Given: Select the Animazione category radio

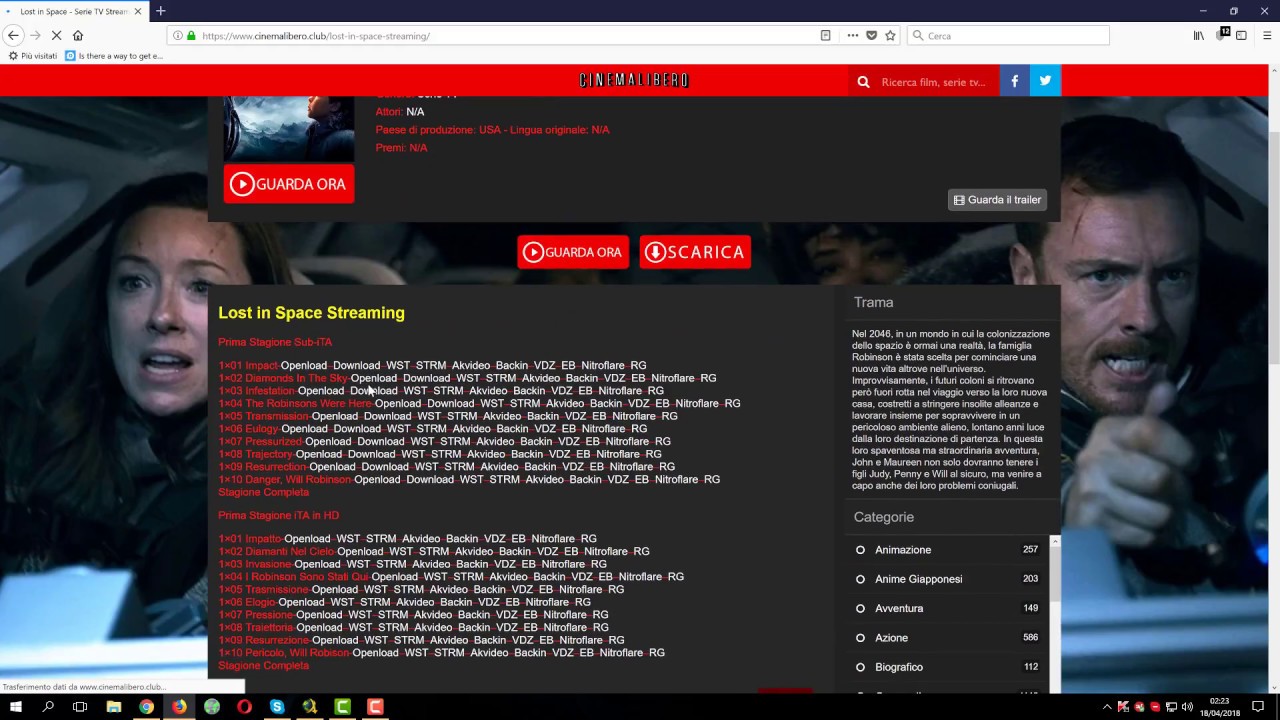Looking at the screenshot, I should (x=860, y=550).
